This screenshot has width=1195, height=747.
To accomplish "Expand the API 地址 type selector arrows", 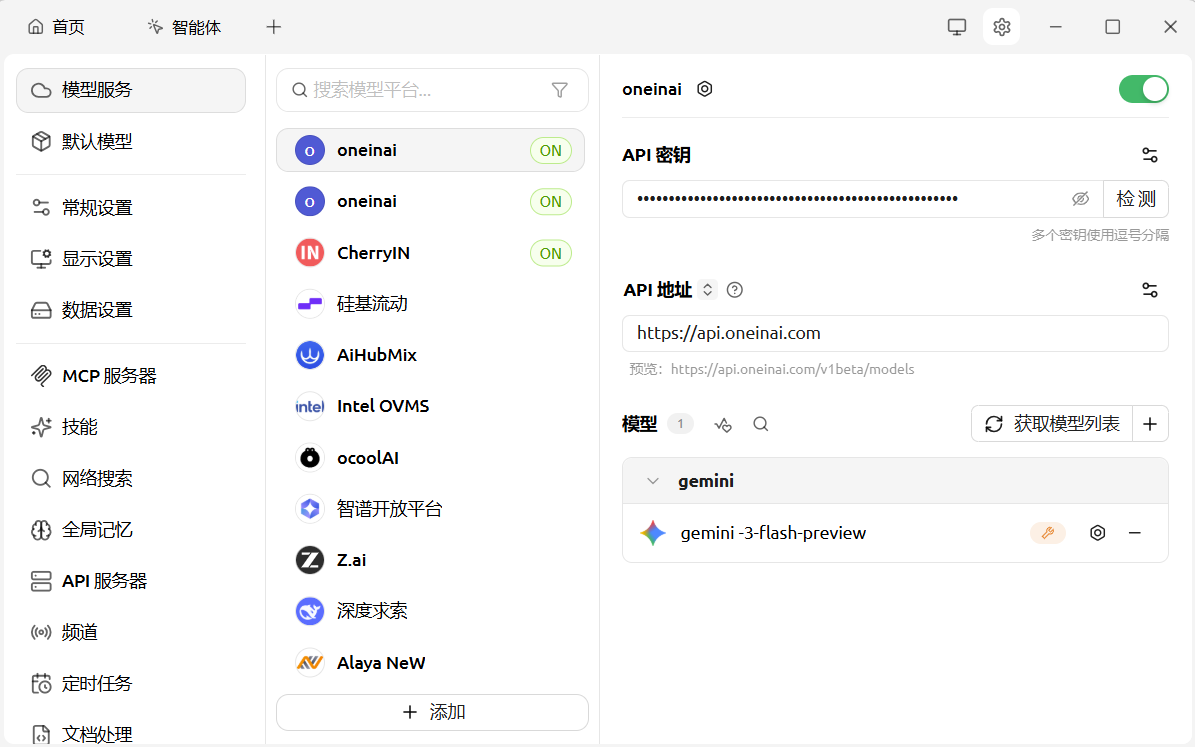I will coord(707,290).
